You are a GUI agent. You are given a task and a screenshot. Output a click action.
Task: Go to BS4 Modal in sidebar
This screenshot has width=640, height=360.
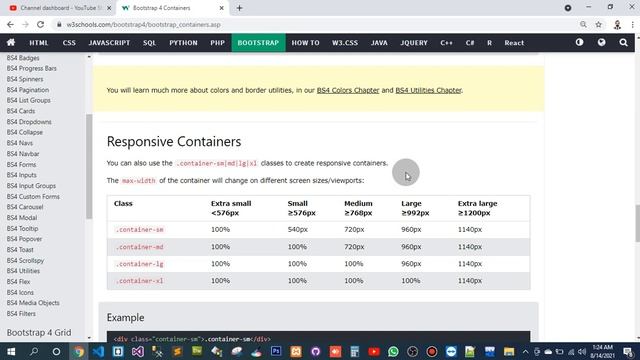22,218
